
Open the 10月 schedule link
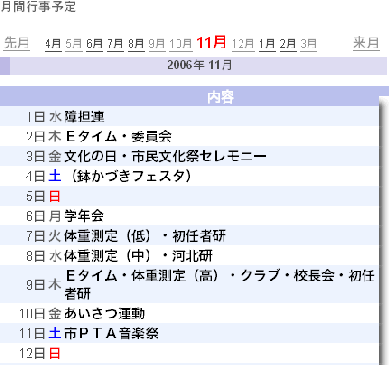(x=181, y=44)
